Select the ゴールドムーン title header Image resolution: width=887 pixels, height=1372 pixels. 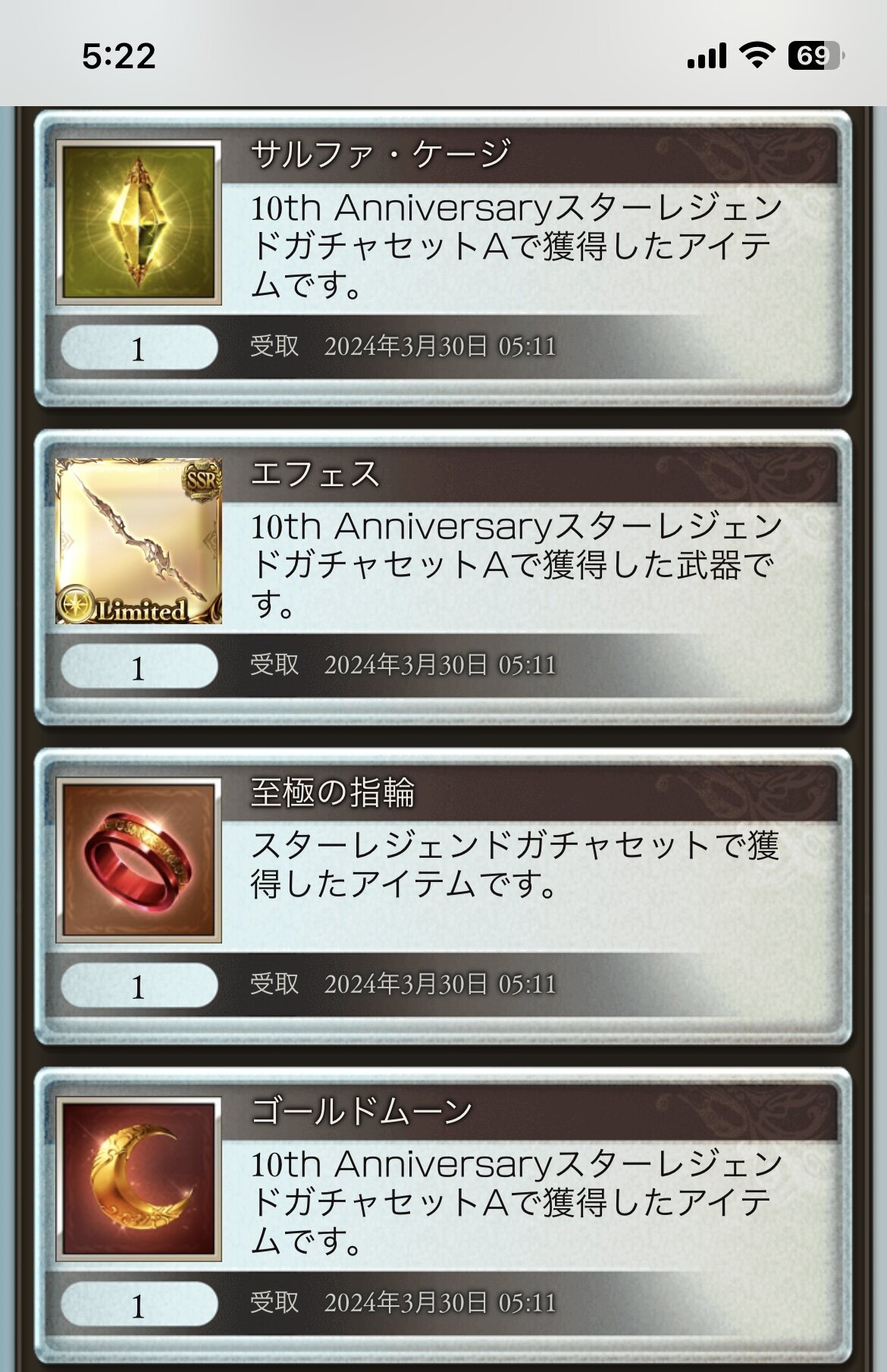click(530, 1113)
